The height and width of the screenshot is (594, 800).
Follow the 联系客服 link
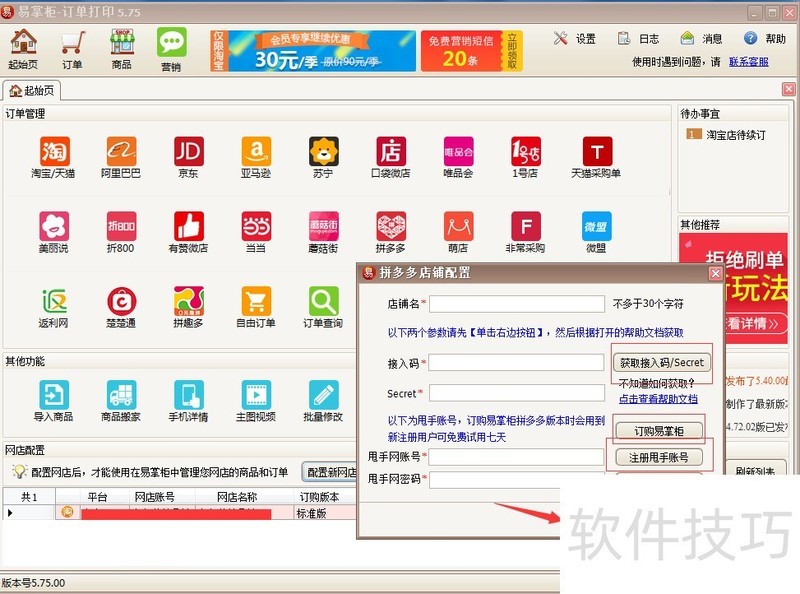748,62
